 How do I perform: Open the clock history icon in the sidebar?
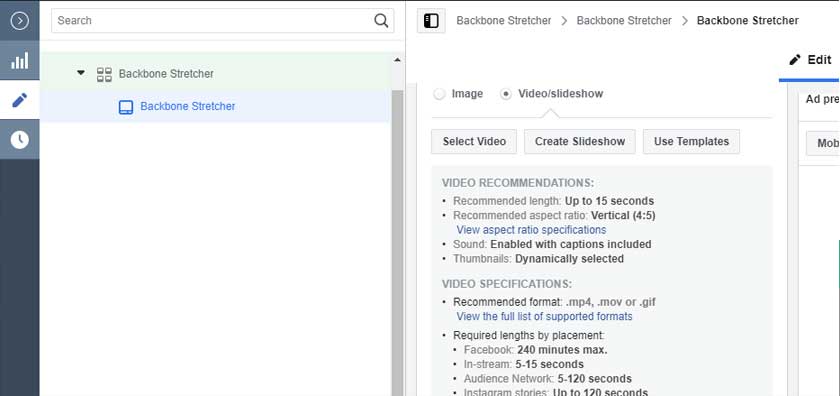click(x=20, y=139)
